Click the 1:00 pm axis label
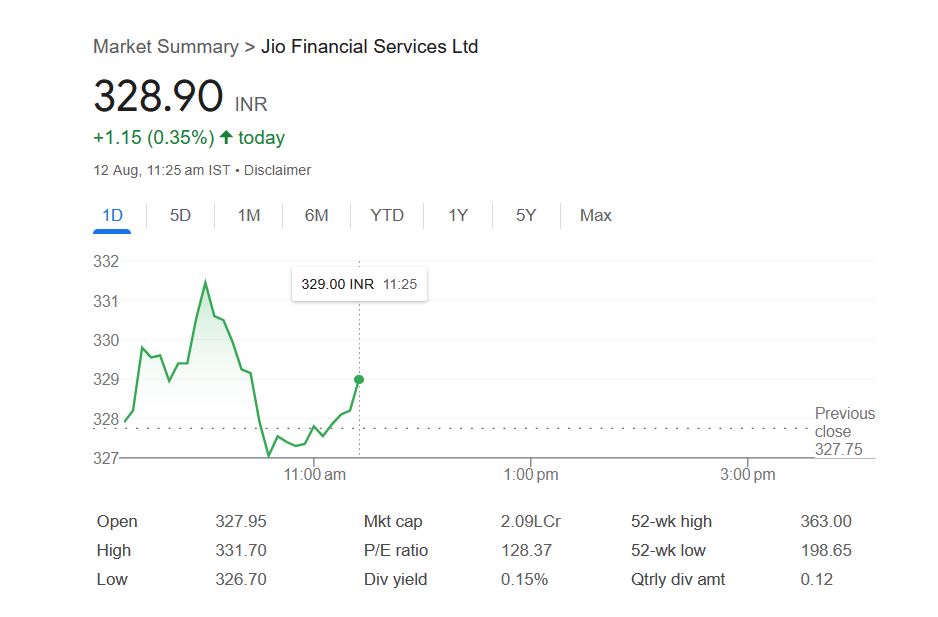The width and height of the screenshot is (938, 617). [x=531, y=475]
